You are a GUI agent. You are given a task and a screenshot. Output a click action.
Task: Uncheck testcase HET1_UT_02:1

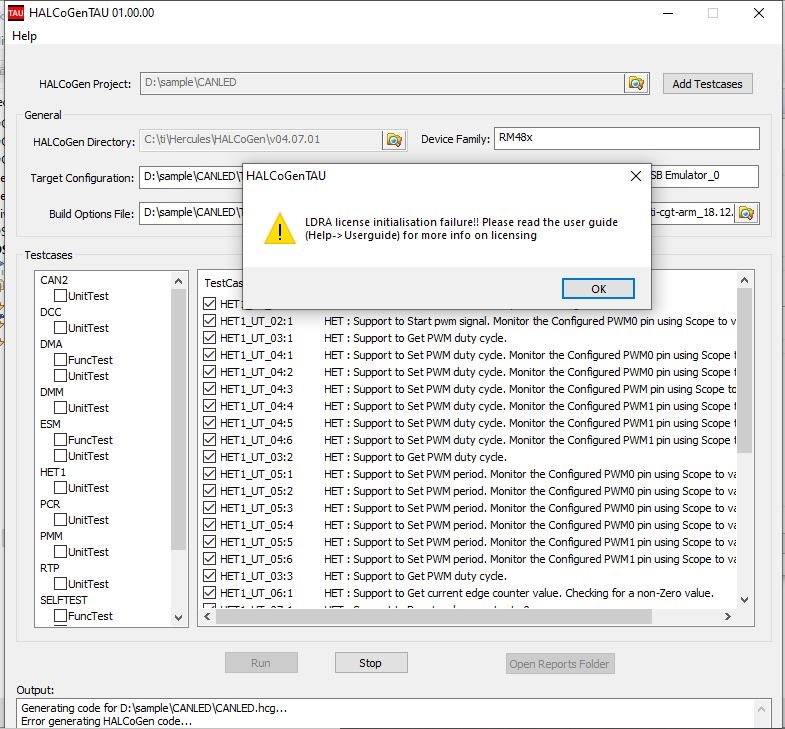tap(210, 321)
